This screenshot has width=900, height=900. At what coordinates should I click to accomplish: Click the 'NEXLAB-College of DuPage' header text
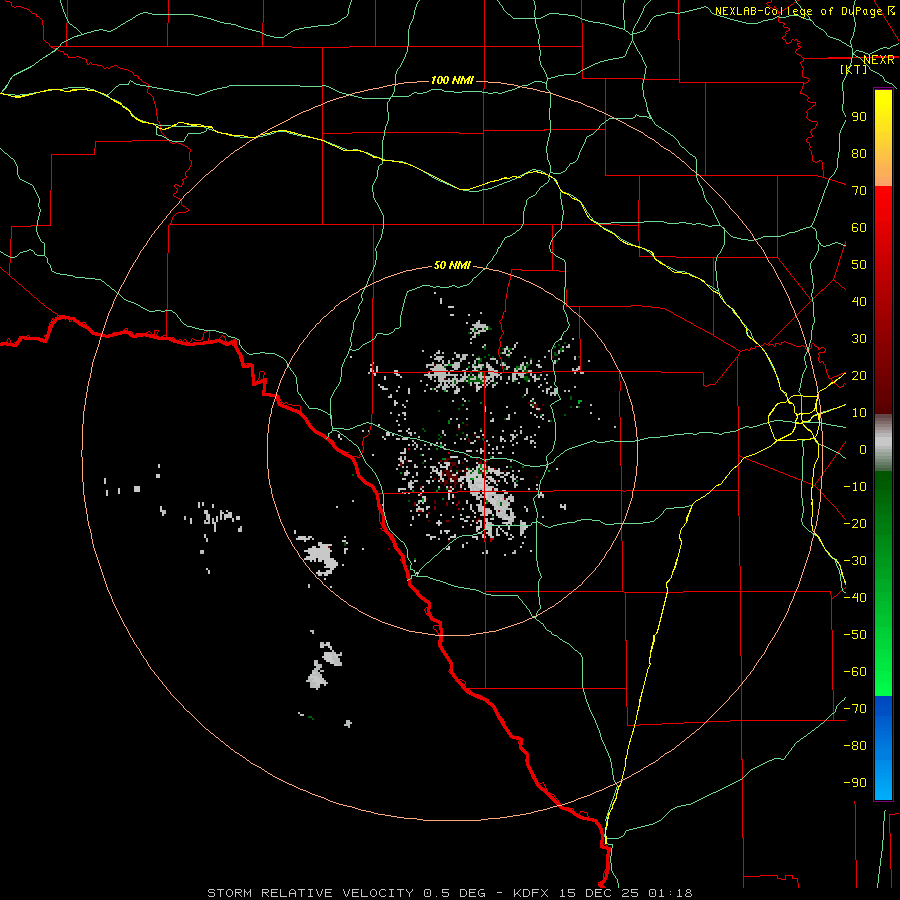800,11
